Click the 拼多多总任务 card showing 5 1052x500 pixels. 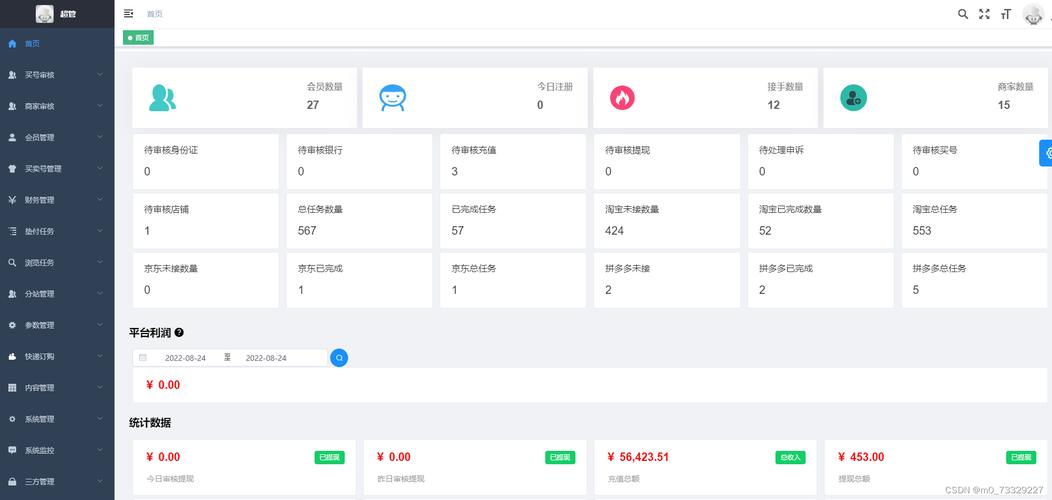[974, 280]
